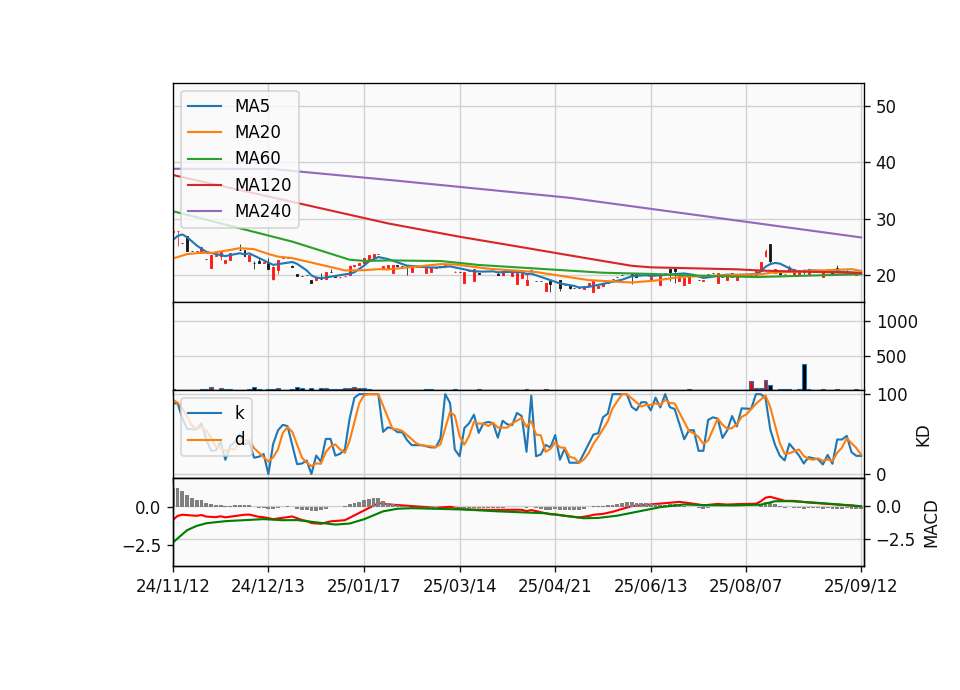Click the price axis value 50
This screenshot has height=690, width=960.
tap(885, 107)
